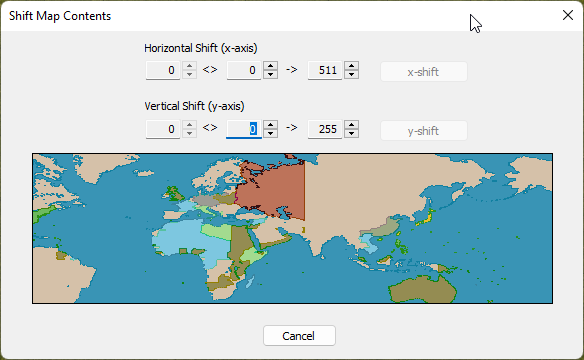The image size is (584, 360).
Task: Increase the vertical 255 spinner value
Action: (352, 125)
